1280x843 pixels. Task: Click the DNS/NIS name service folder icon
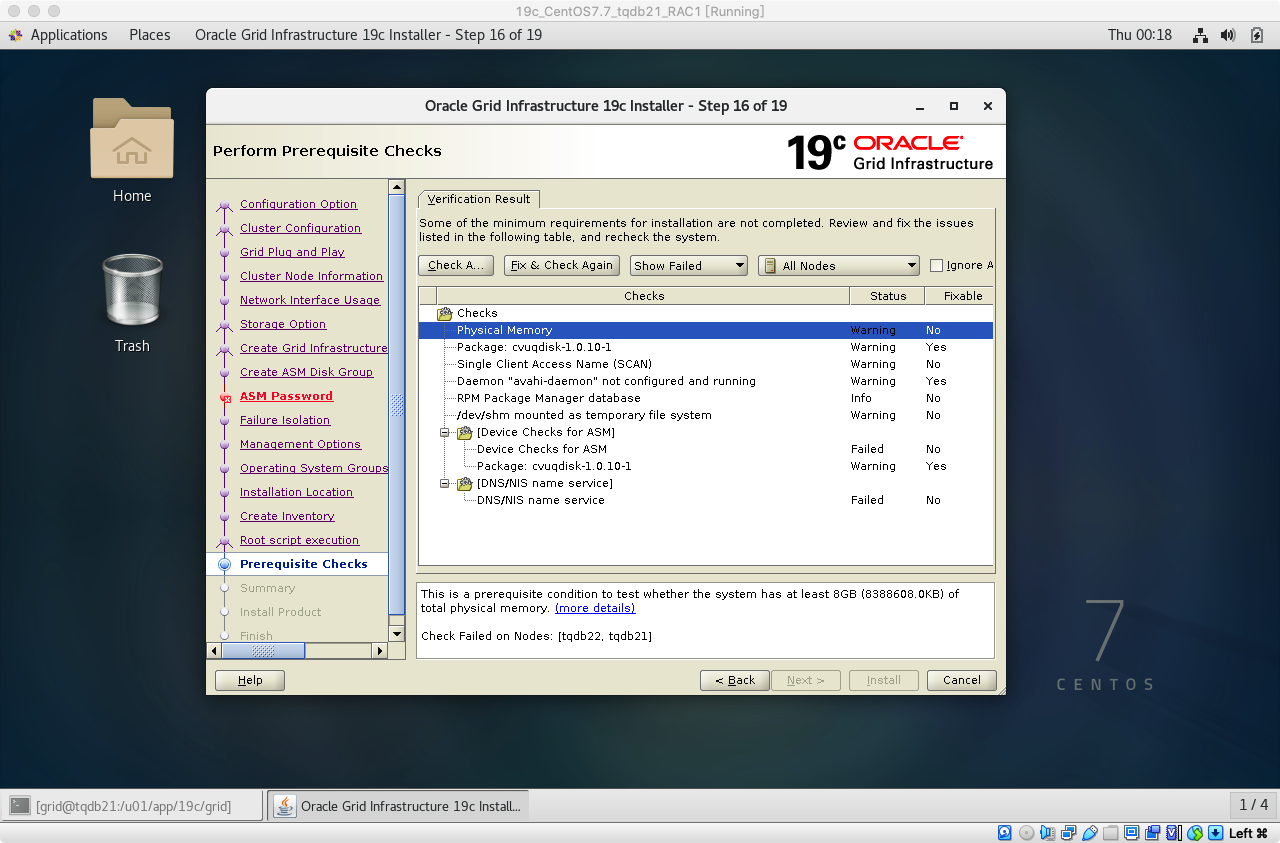coord(465,483)
